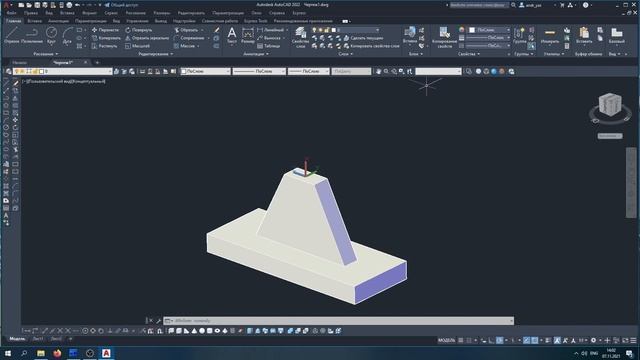The image size is (640, 360).
Task: Select the Отрезок (Line) tool
Action: pos(11,35)
